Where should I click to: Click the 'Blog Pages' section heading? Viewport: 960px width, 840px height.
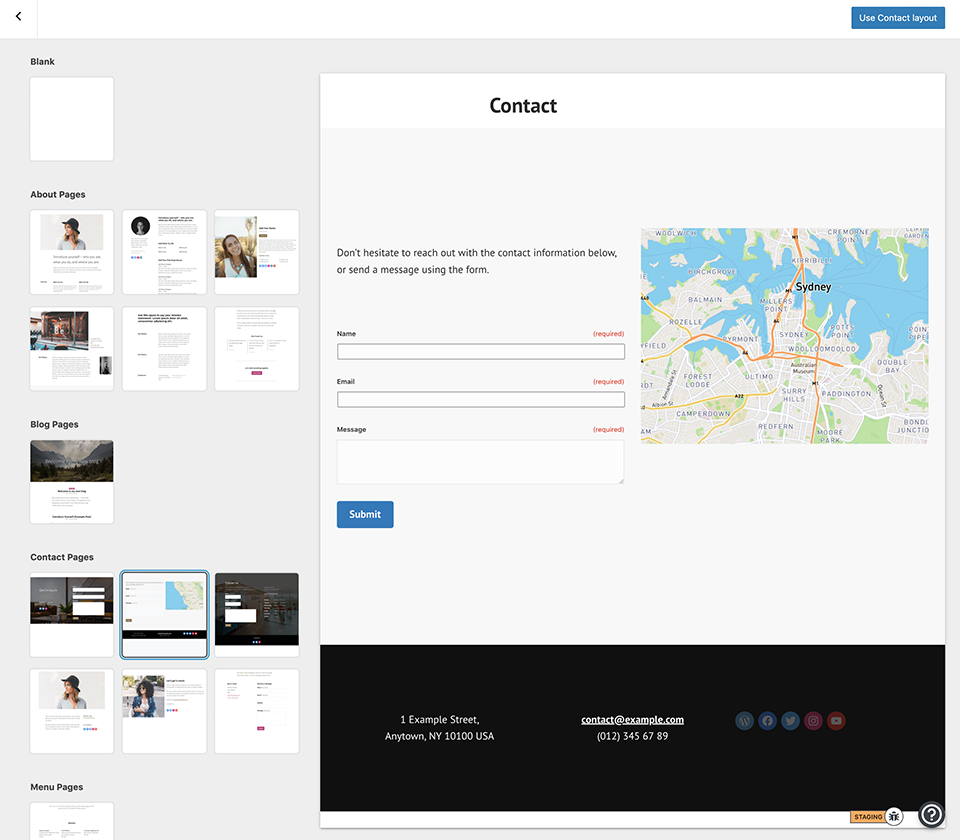pos(54,424)
